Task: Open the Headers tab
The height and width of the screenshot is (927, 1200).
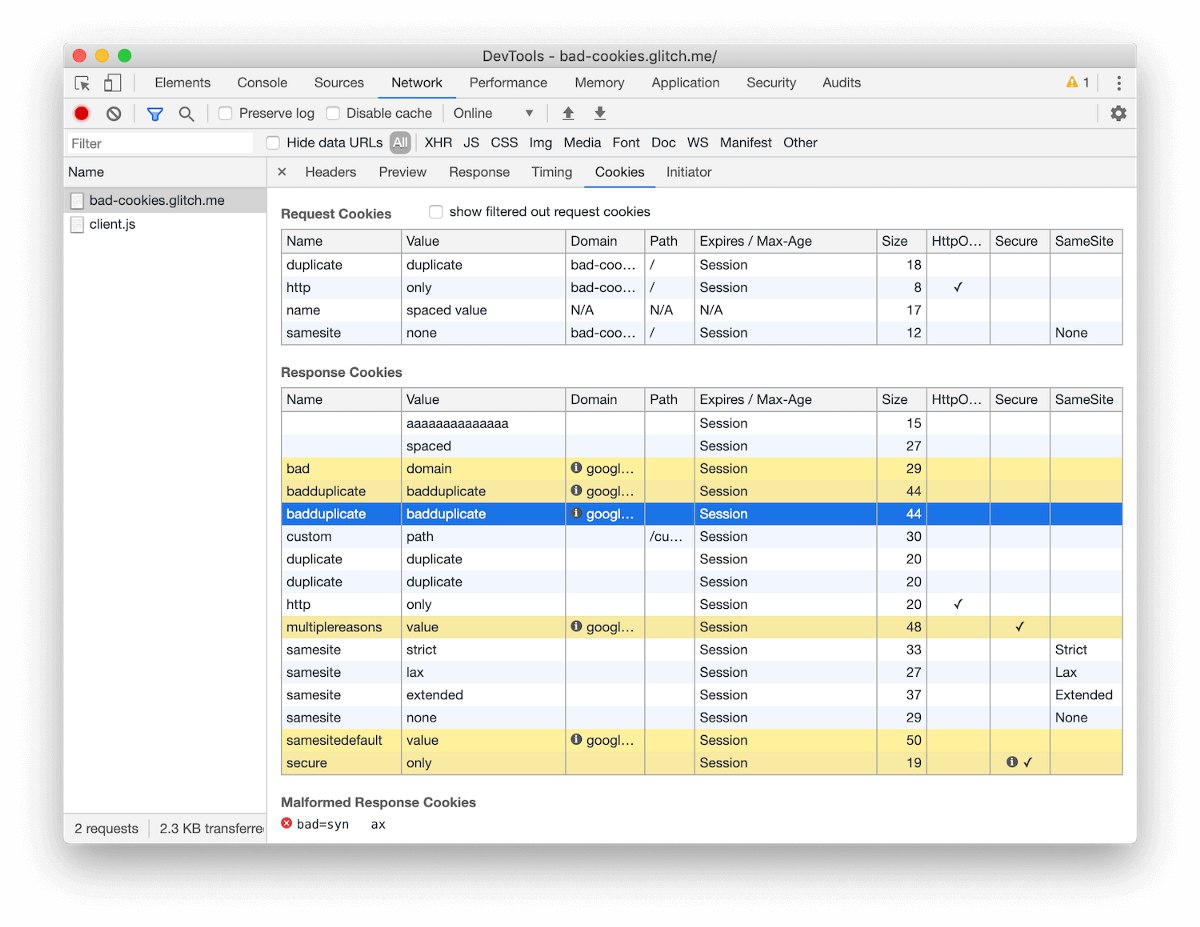Action: [x=330, y=172]
